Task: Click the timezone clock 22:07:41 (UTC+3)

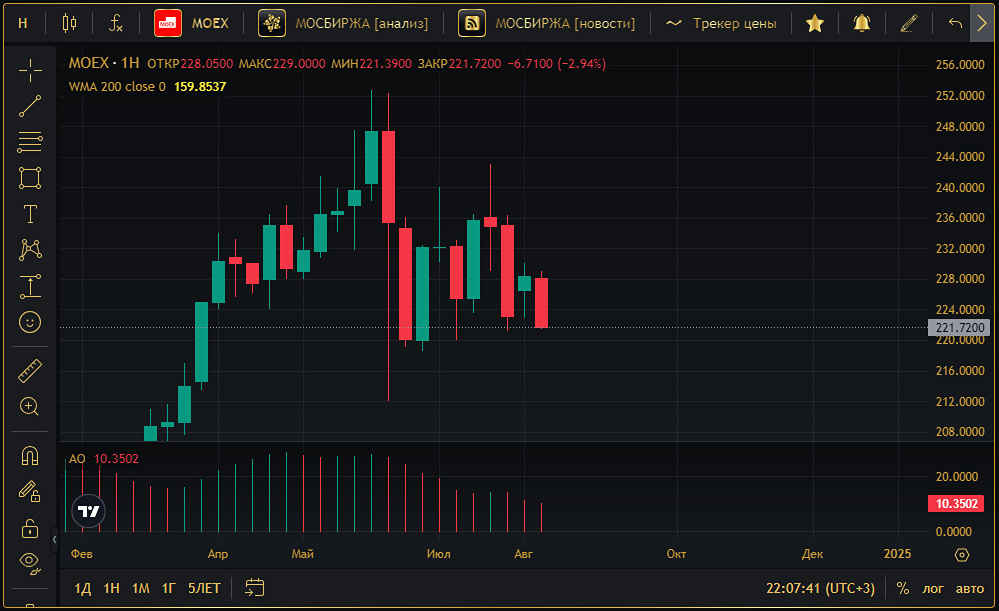Action: (820, 588)
